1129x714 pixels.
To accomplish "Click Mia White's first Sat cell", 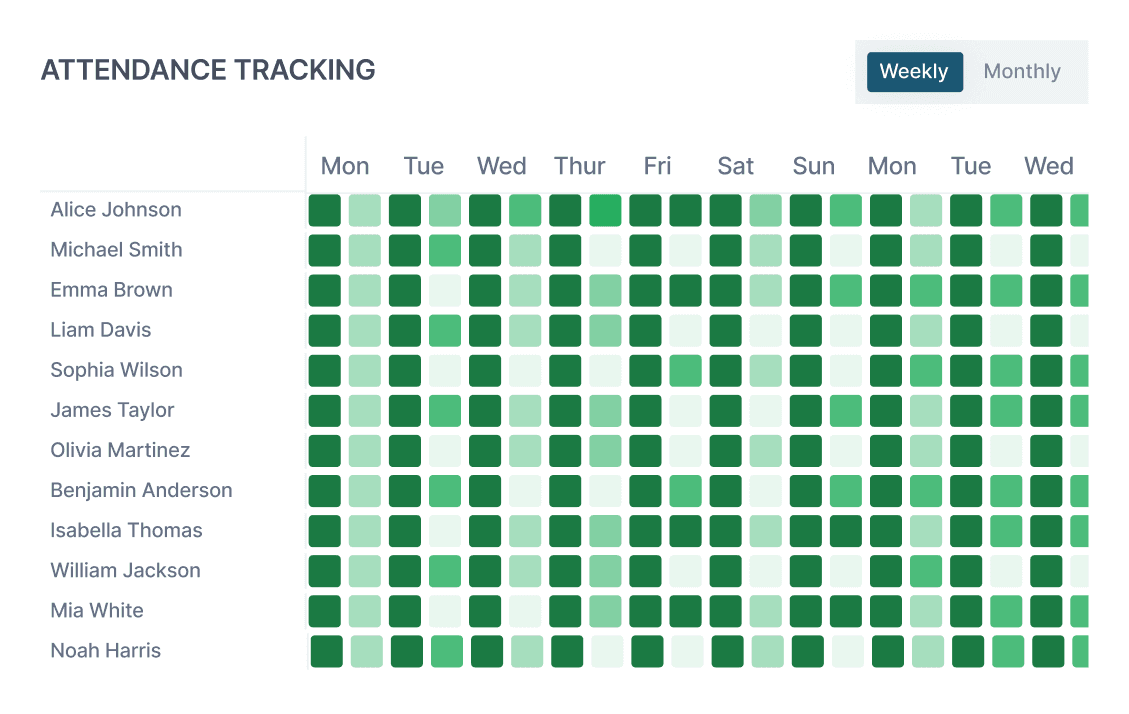I will (726, 611).
